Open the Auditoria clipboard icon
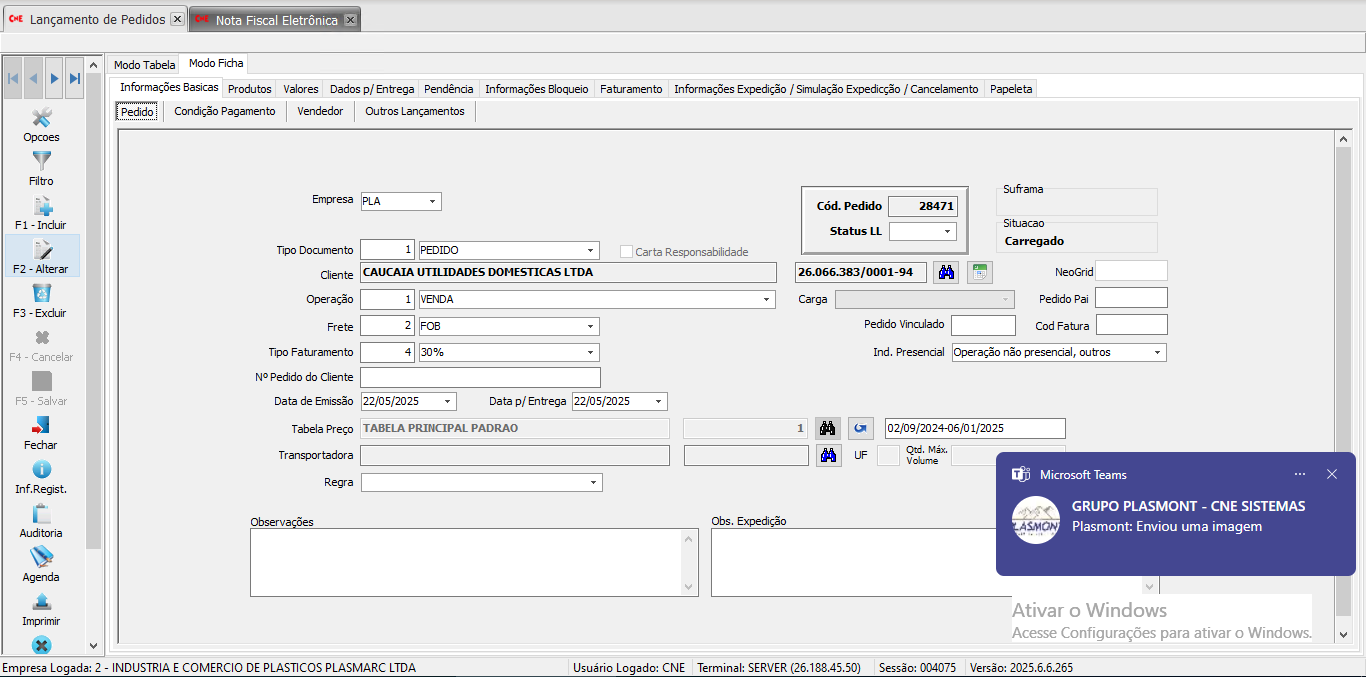1366x677 pixels. (42, 514)
